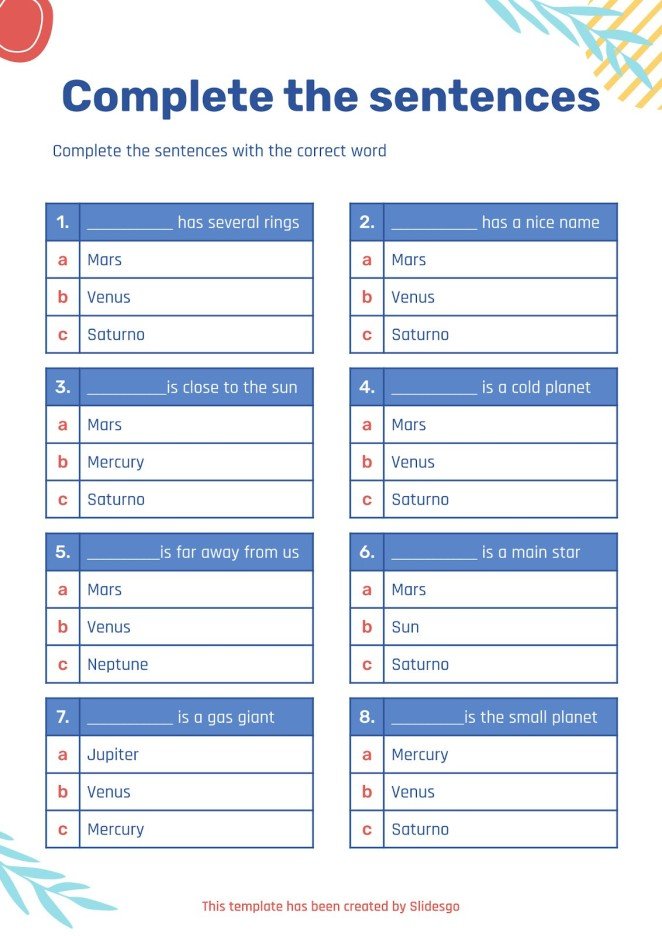Click the blank in 'is a cold planet'
Screen dimensions: 662x936
point(434,389)
